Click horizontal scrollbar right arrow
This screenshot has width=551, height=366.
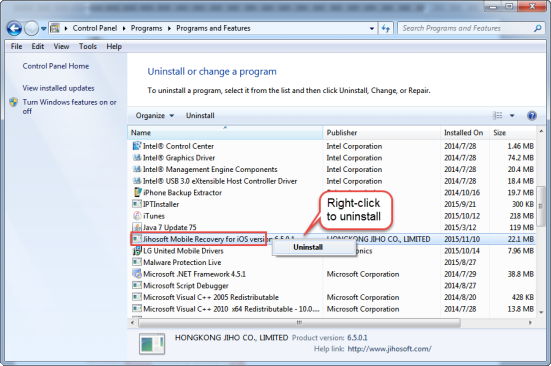[x=530, y=322]
